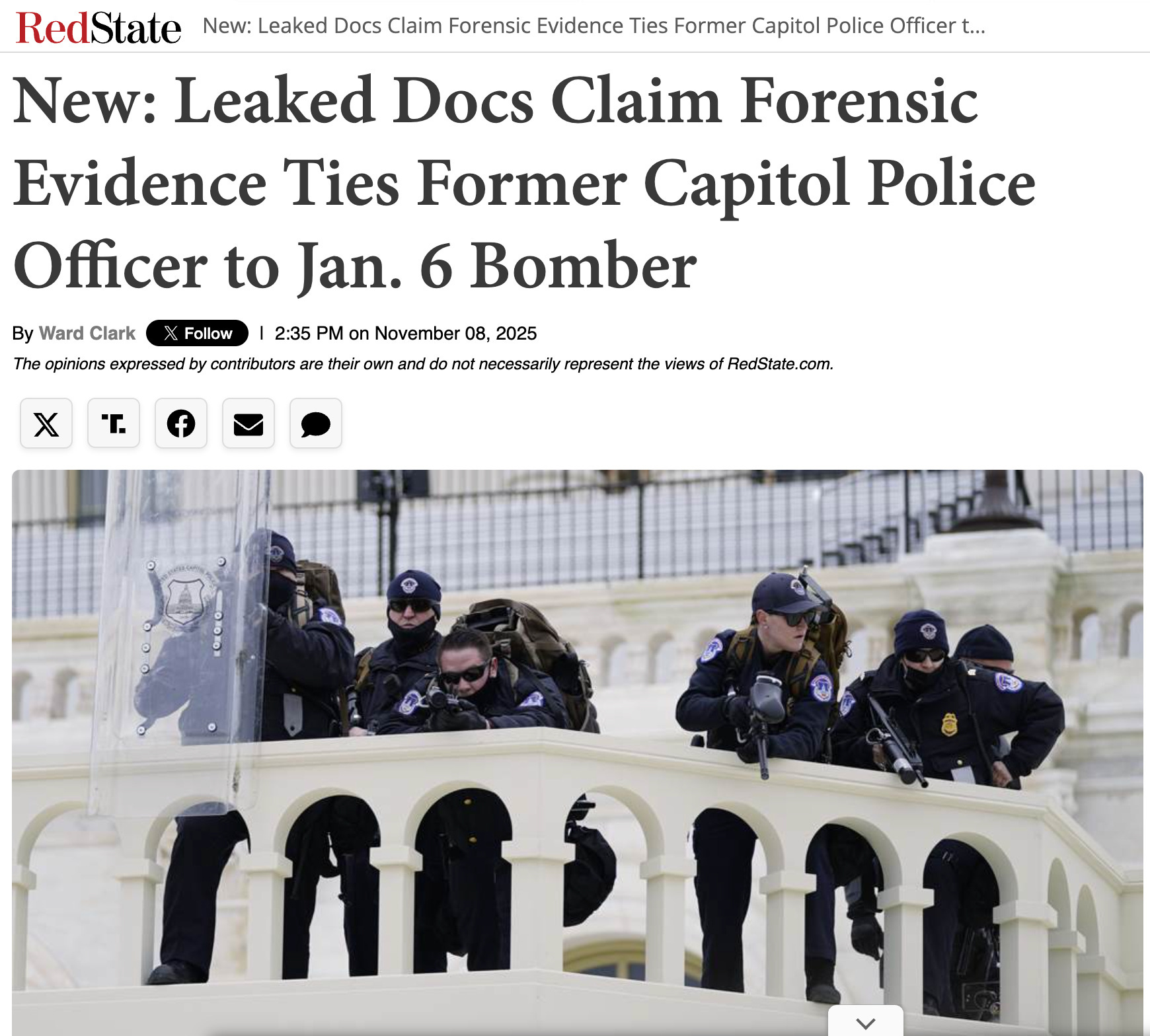1150x1036 pixels.
Task: Share article on Truth Social
Action: click(114, 424)
